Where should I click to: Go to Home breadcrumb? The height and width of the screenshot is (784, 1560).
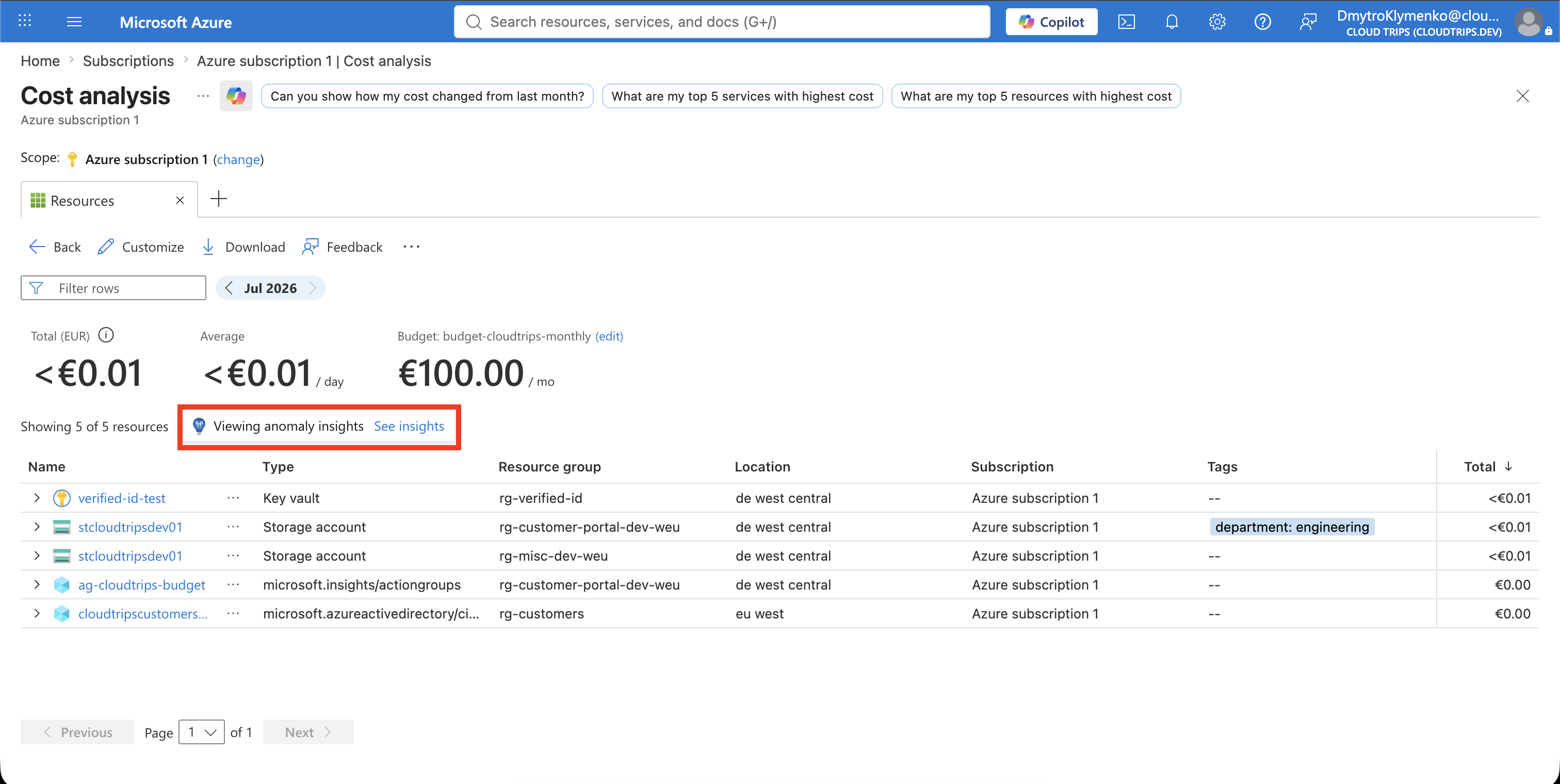40,60
